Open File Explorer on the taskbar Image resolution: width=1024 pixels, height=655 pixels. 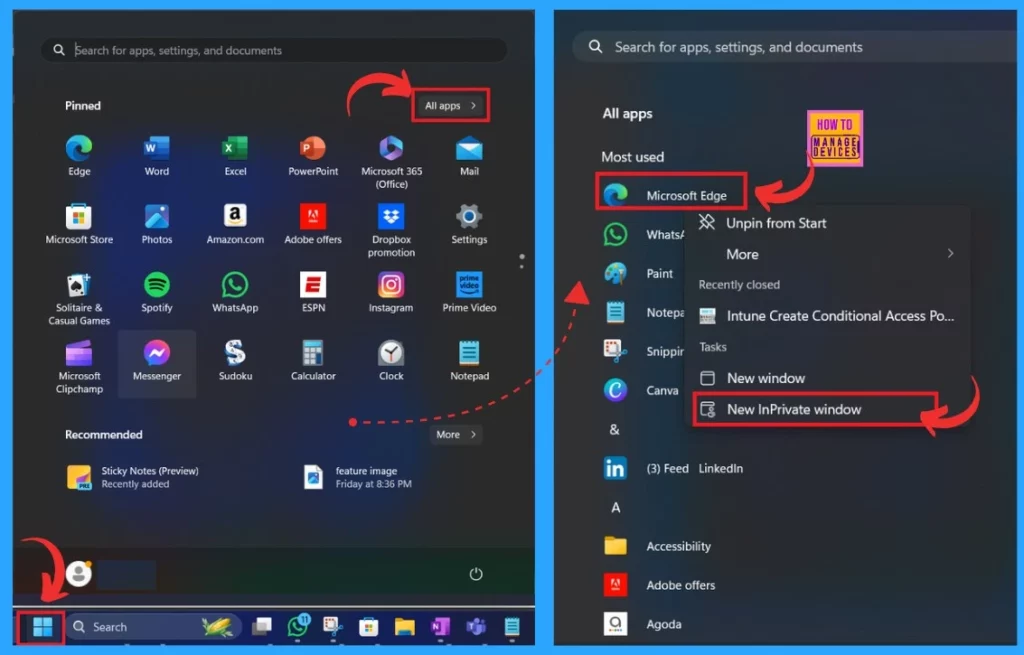(405, 627)
